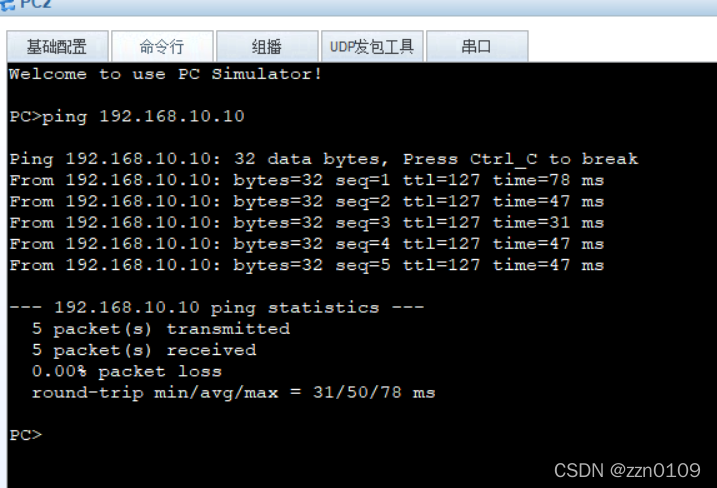Click the empty PC> prompt at the bottom
This screenshot has height=488, width=717.
(26, 434)
